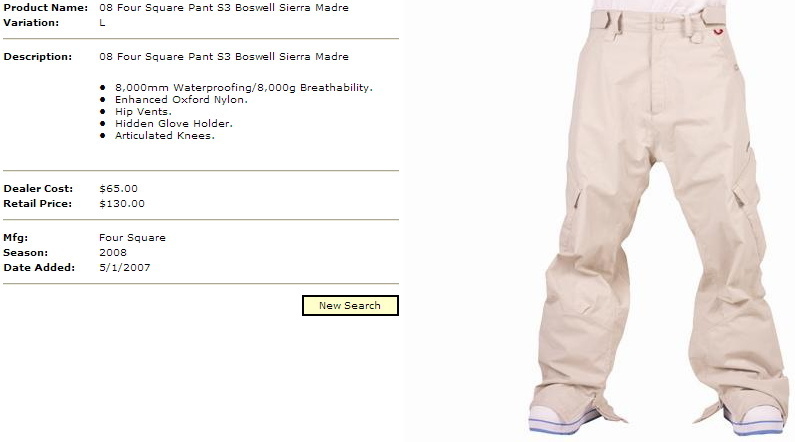Click the Enhanced Oxford Nylon bullet
This screenshot has width=795, height=442.
pyautogui.click(x=181, y=100)
